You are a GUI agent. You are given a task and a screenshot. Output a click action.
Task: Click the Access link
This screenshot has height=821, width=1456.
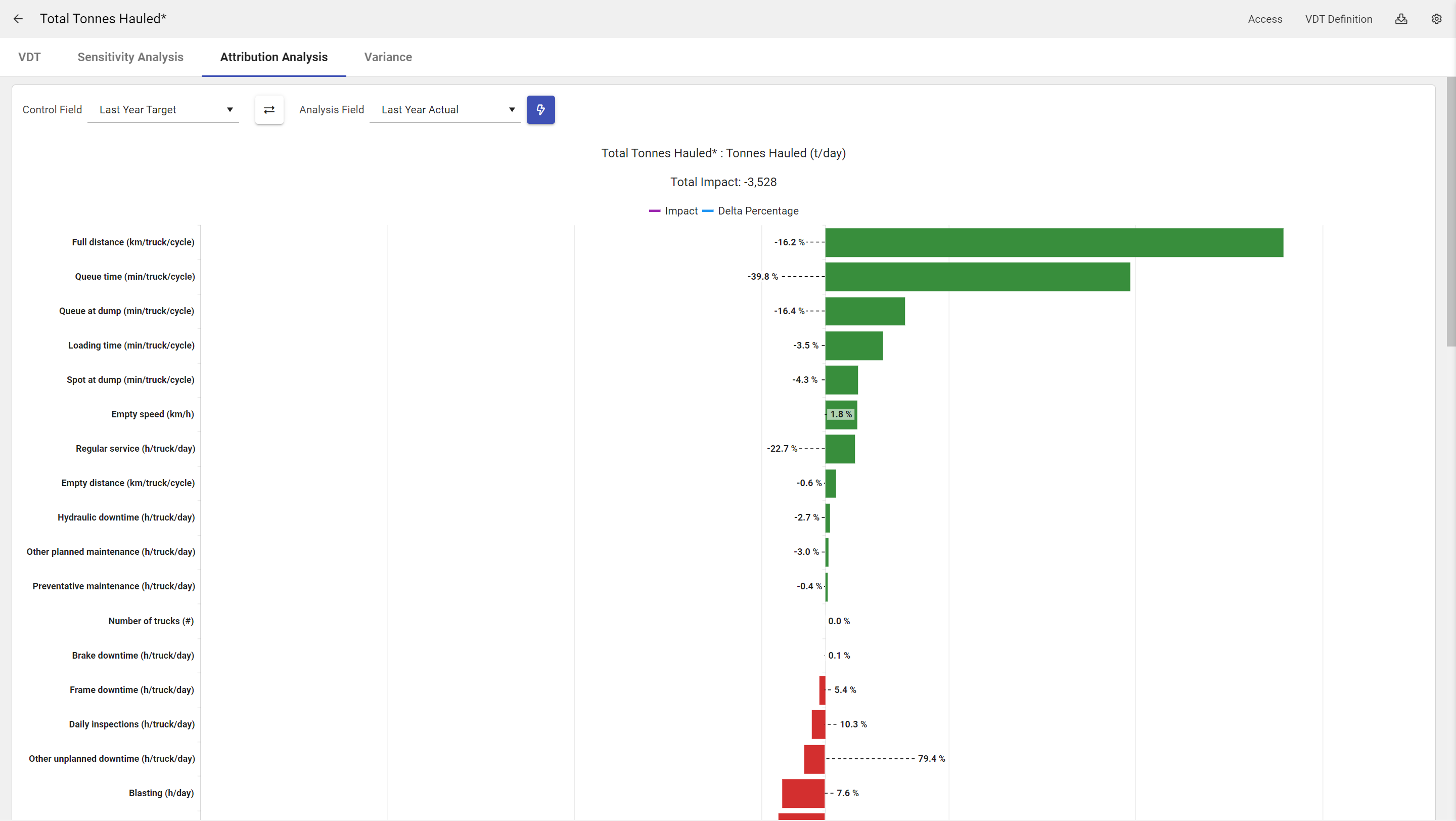[1264, 19]
